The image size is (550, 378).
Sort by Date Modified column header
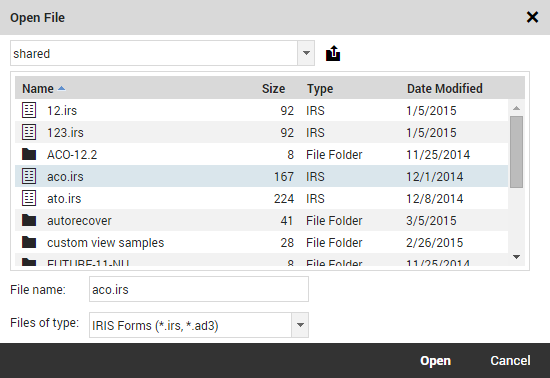pyautogui.click(x=444, y=88)
